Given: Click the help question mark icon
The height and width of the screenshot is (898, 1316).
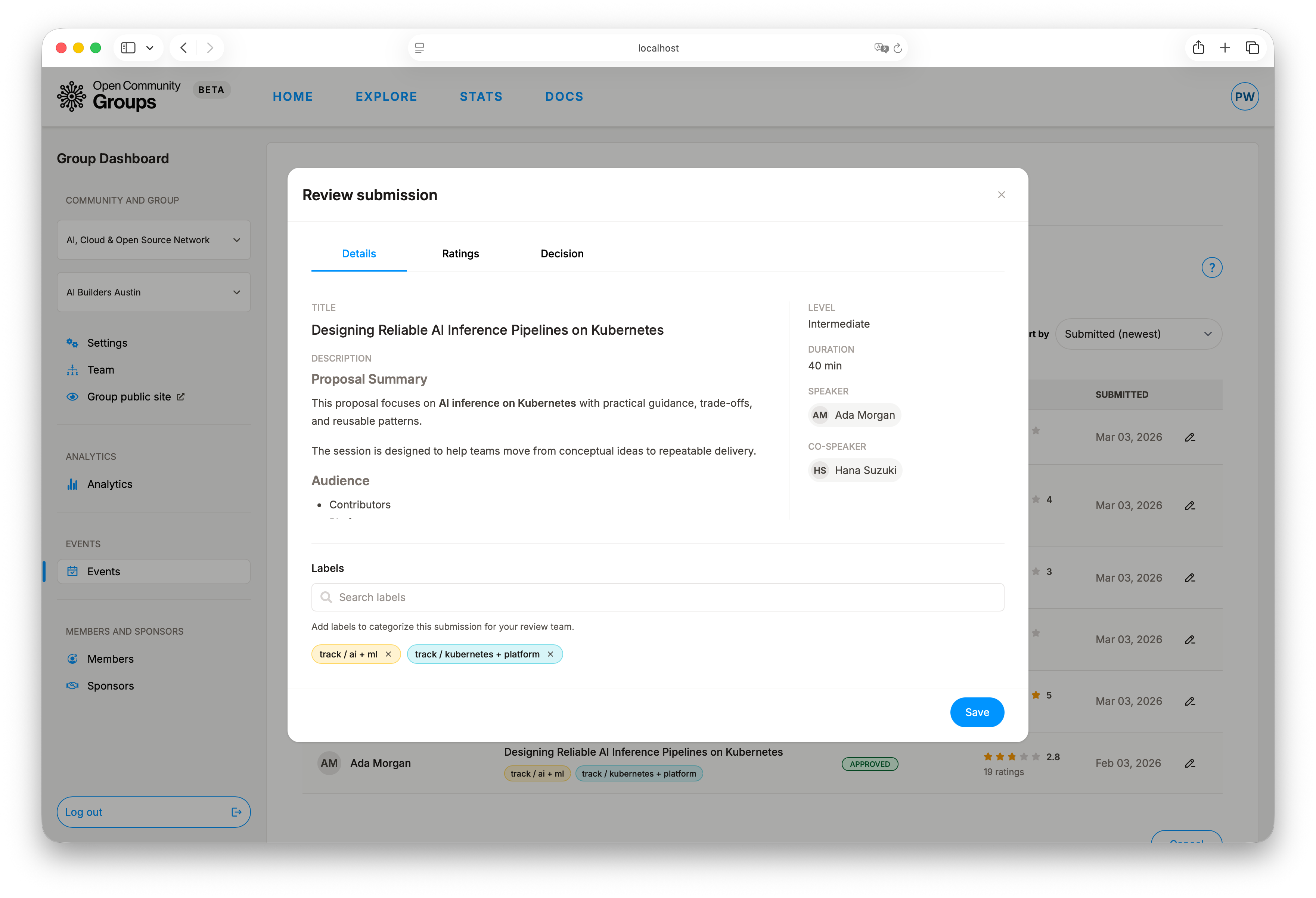Looking at the screenshot, I should coord(1211,267).
